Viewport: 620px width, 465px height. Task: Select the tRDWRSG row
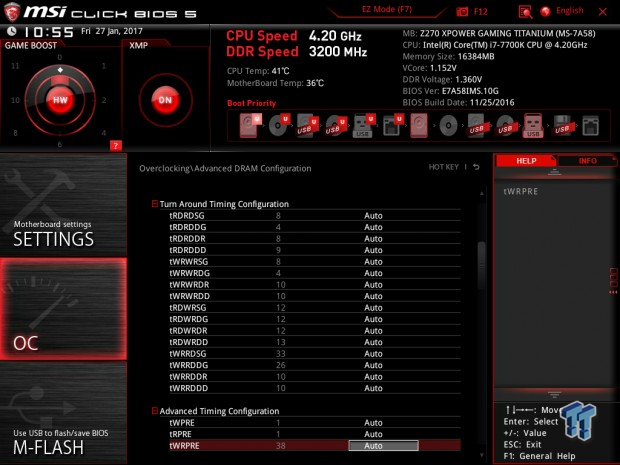pyautogui.click(x=315, y=307)
